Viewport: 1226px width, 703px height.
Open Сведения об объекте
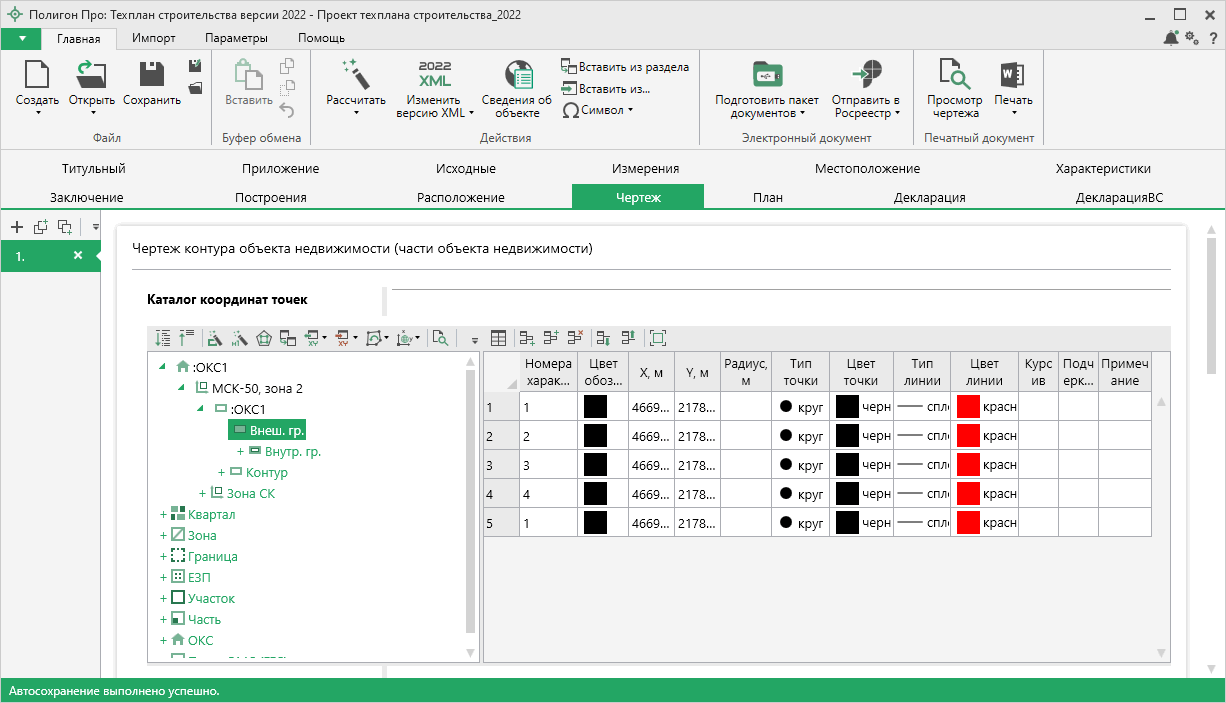(516, 75)
